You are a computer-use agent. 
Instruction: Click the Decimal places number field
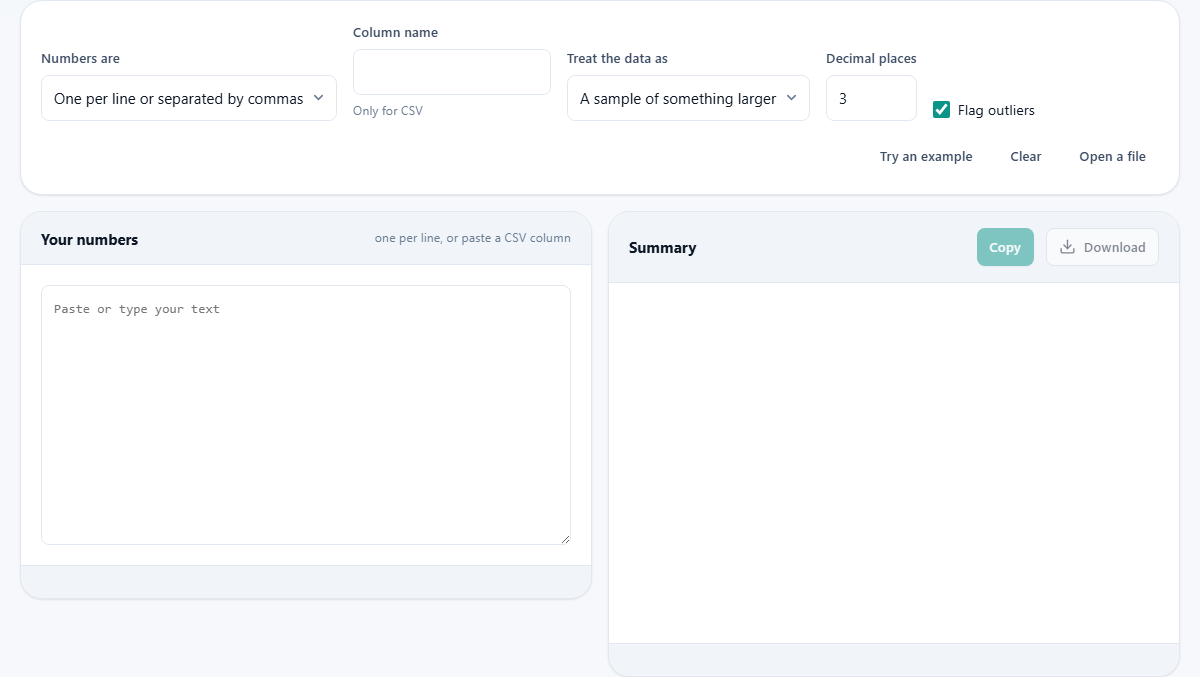coord(871,98)
